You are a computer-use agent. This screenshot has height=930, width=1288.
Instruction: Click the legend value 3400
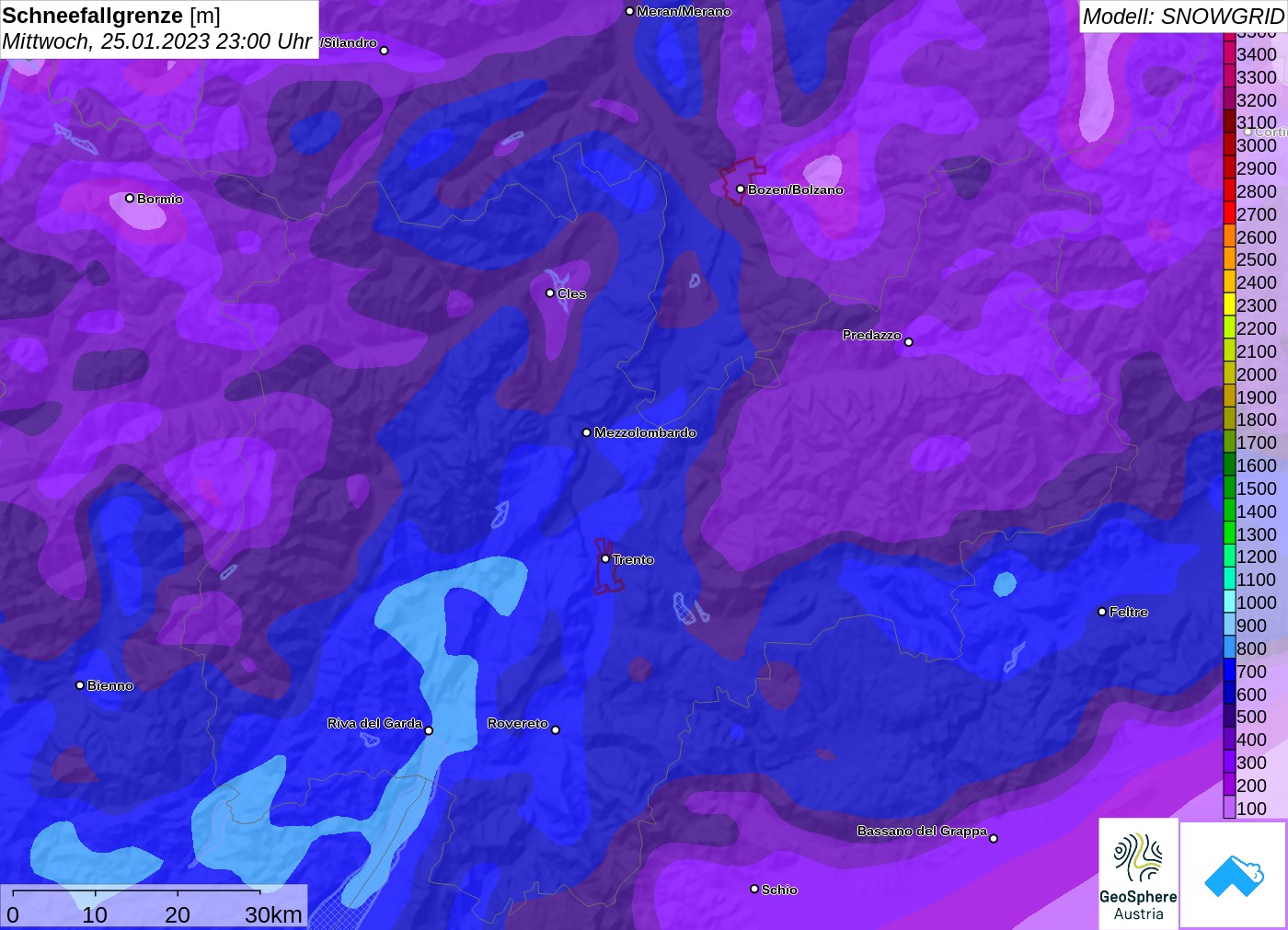1257,54
